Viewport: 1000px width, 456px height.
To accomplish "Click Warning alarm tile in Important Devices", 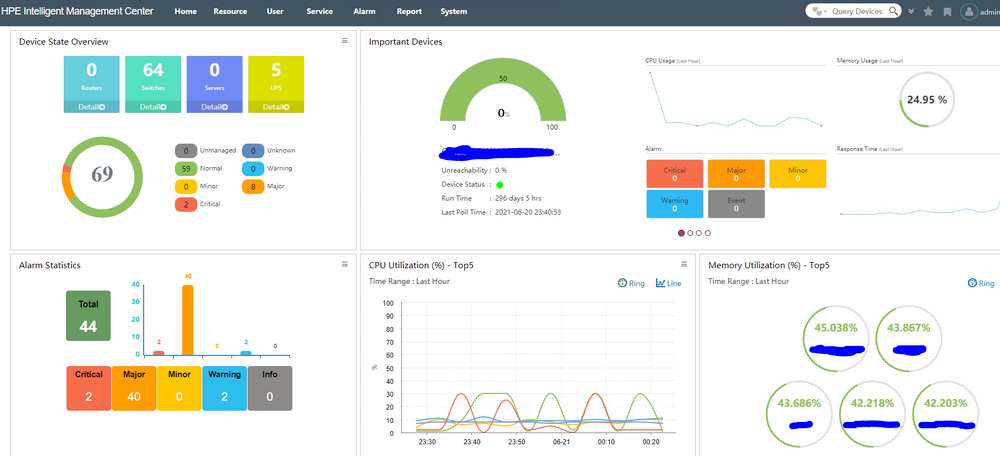I will click(675, 204).
